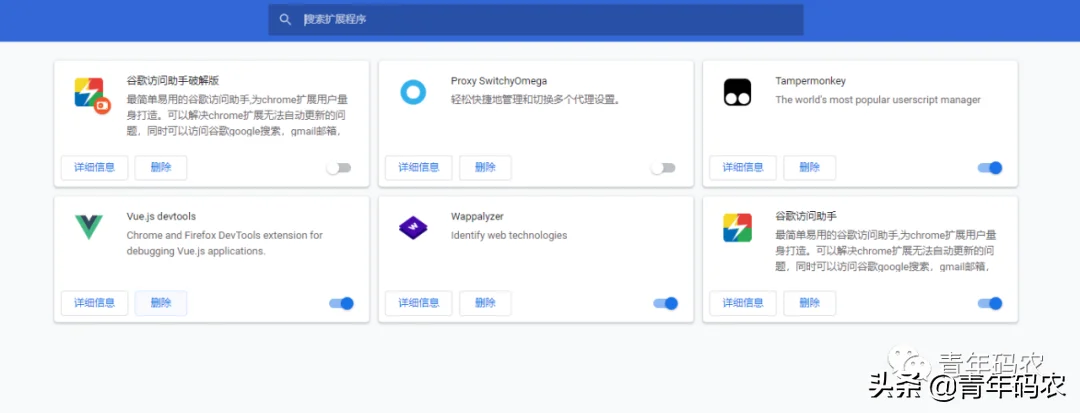The height and width of the screenshot is (413, 1080).
Task: Turn off the 谷歌访问助手 toggle
Action: (x=990, y=304)
